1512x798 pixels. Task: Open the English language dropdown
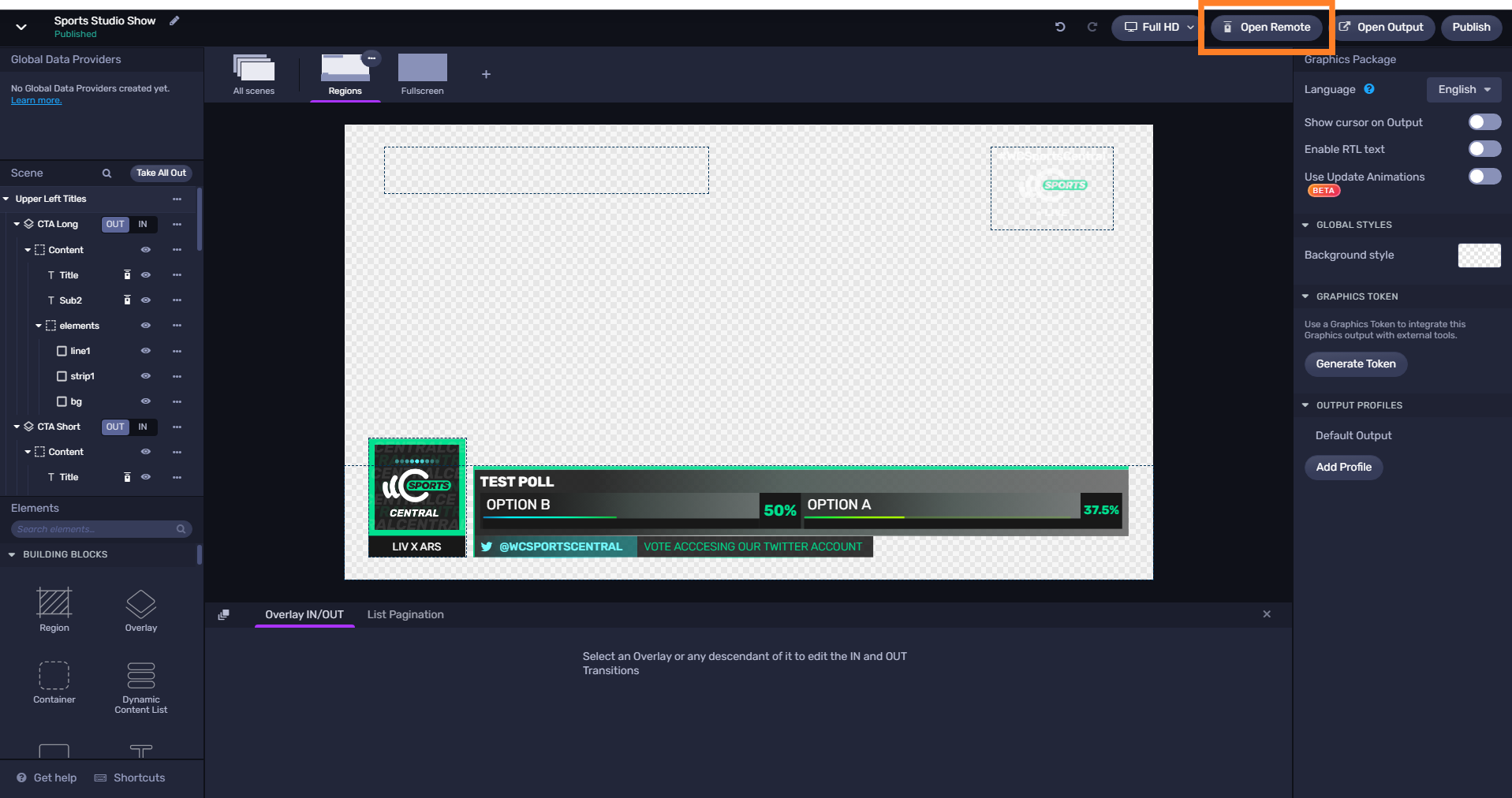1463,89
